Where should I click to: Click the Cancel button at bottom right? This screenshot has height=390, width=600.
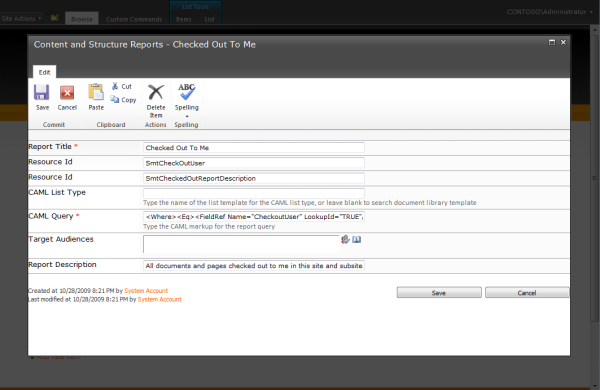pyautogui.click(x=527, y=293)
